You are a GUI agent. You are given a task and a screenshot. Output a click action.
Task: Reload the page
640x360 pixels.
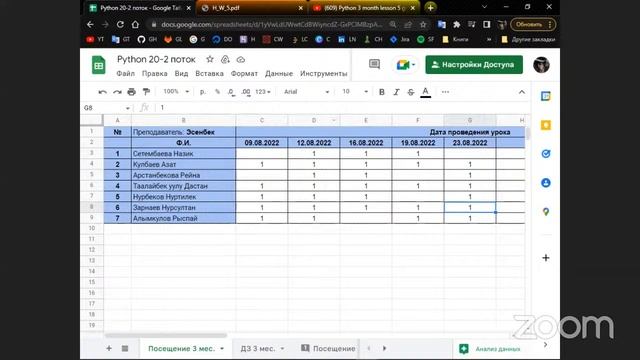tap(120, 24)
